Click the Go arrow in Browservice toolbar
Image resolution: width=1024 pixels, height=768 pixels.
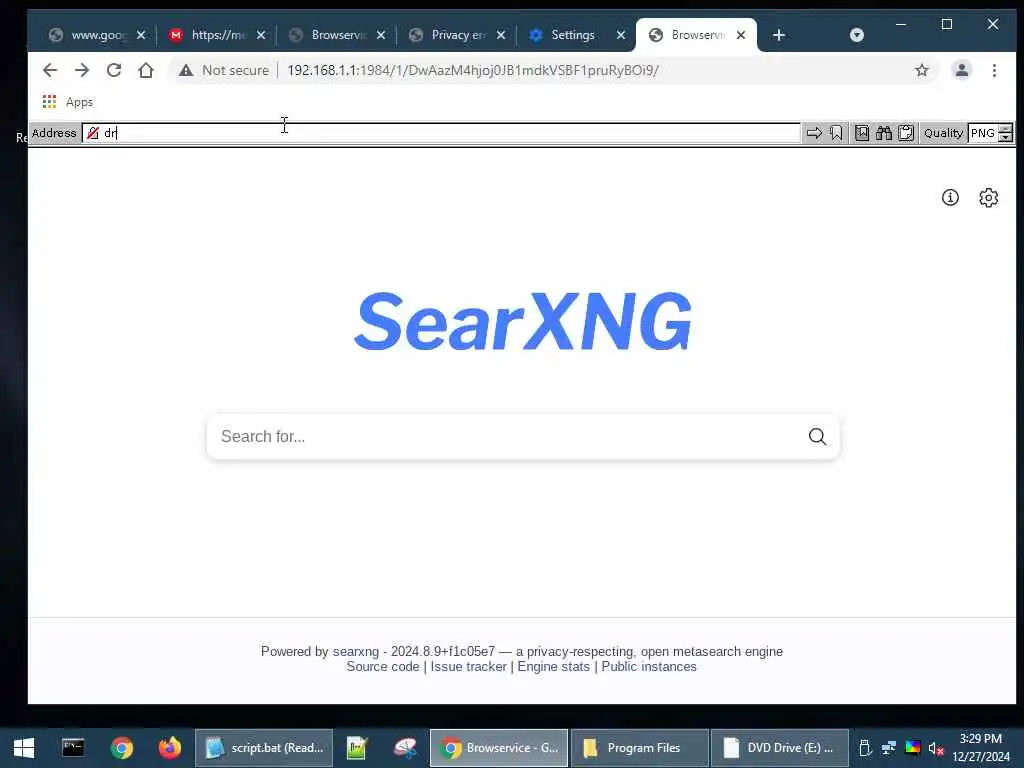814,133
